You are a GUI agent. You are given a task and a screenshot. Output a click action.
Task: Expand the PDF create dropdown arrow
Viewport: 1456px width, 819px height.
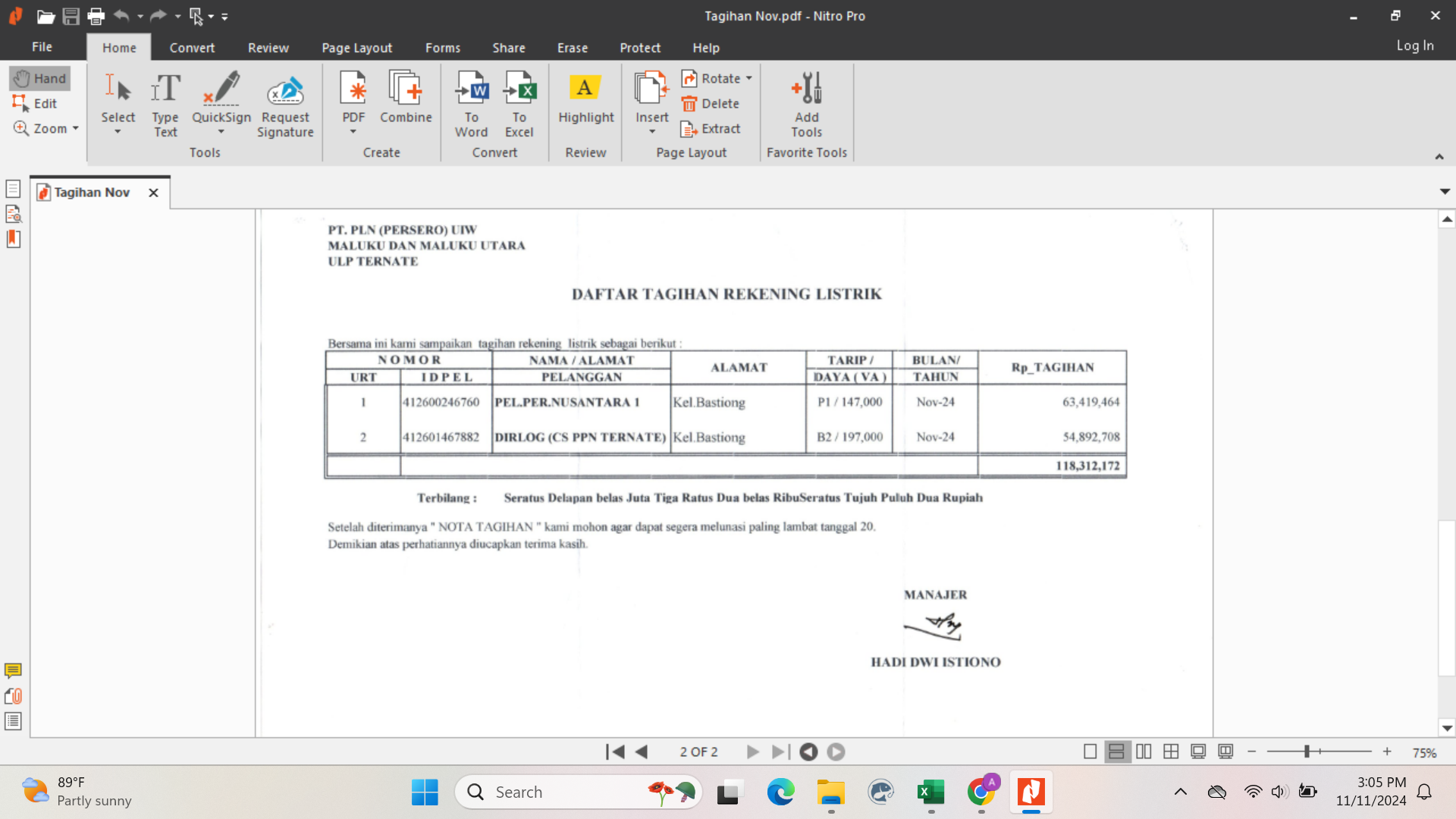(x=353, y=132)
